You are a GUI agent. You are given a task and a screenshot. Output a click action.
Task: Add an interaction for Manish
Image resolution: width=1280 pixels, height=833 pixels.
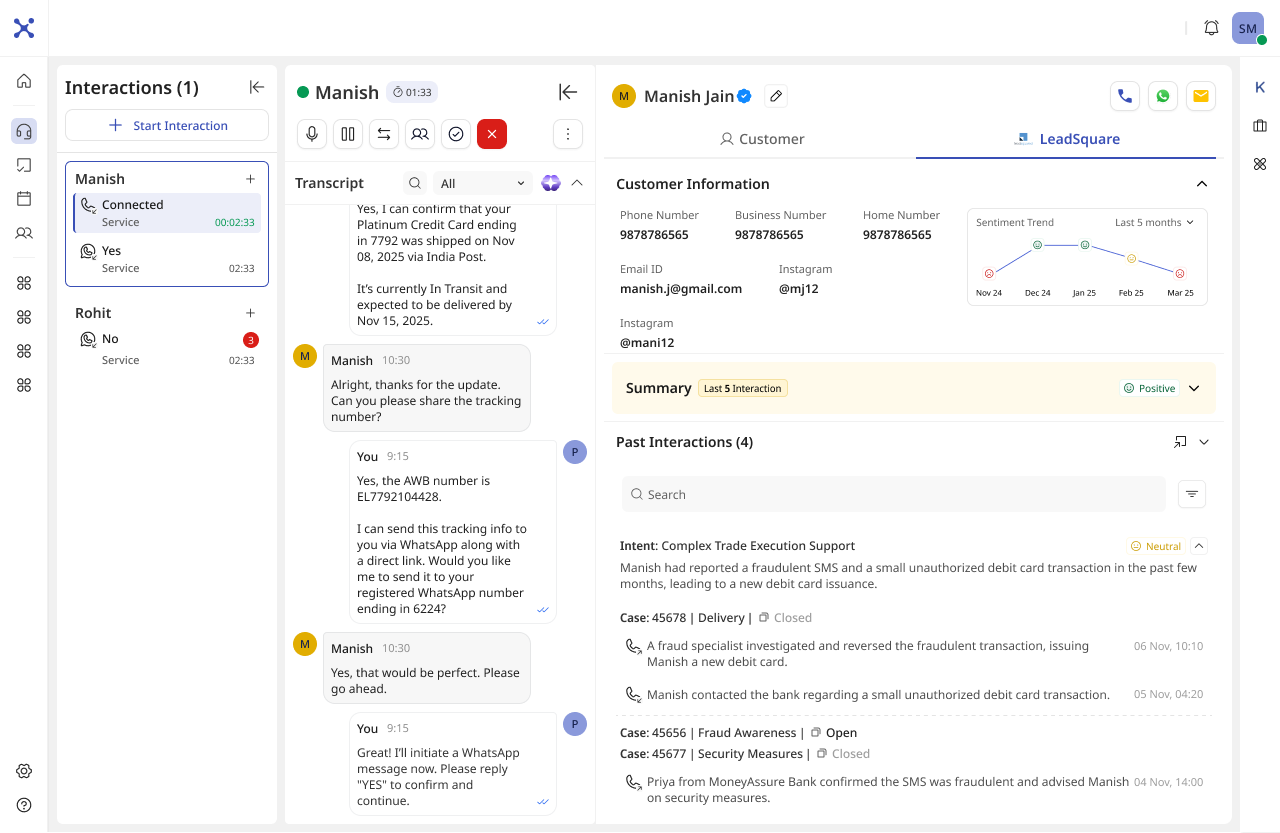point(250,179)
